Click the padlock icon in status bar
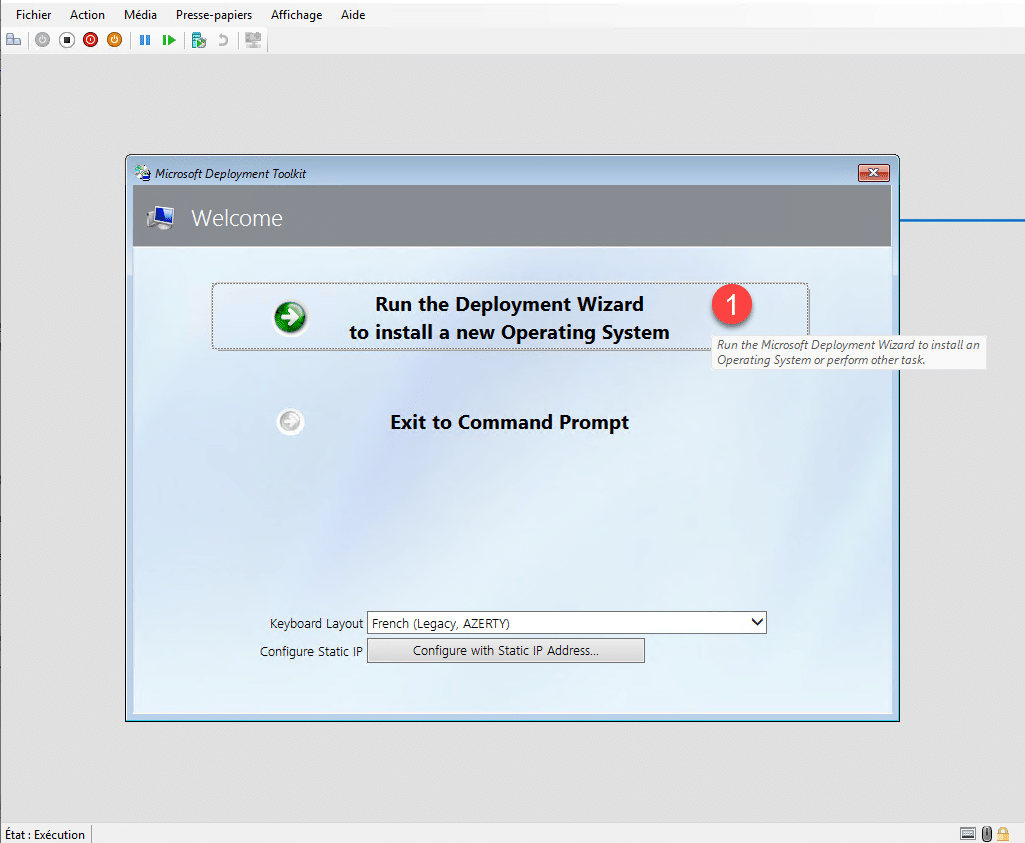This screenshot has width=1025, height=843. tap(1003, 834)
